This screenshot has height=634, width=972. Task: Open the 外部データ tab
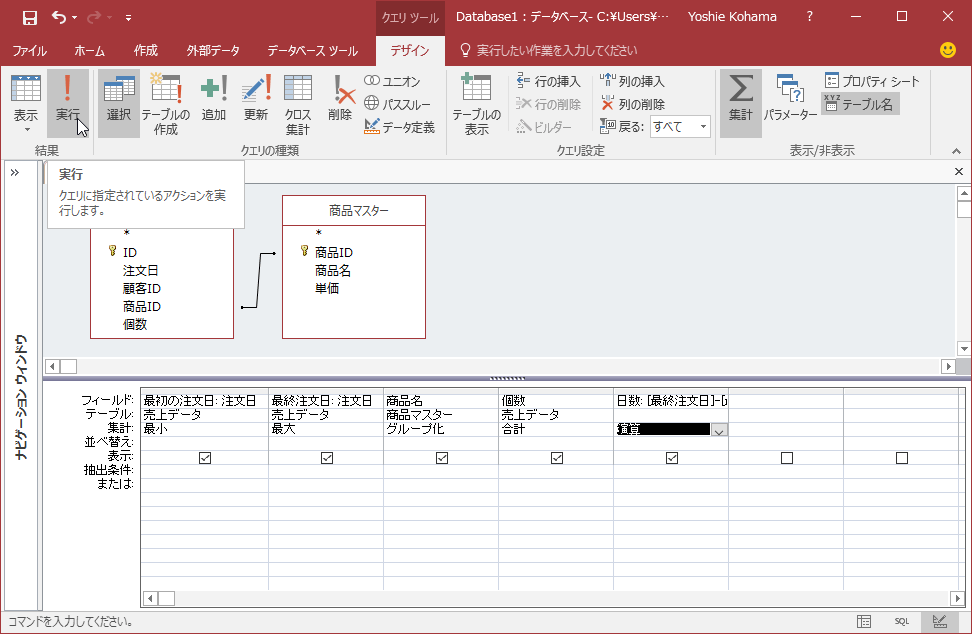[213, 50]
